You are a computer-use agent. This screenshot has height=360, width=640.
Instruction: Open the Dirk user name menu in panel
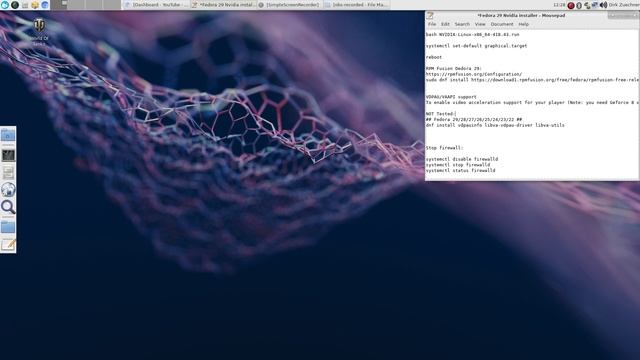[624, 5]
